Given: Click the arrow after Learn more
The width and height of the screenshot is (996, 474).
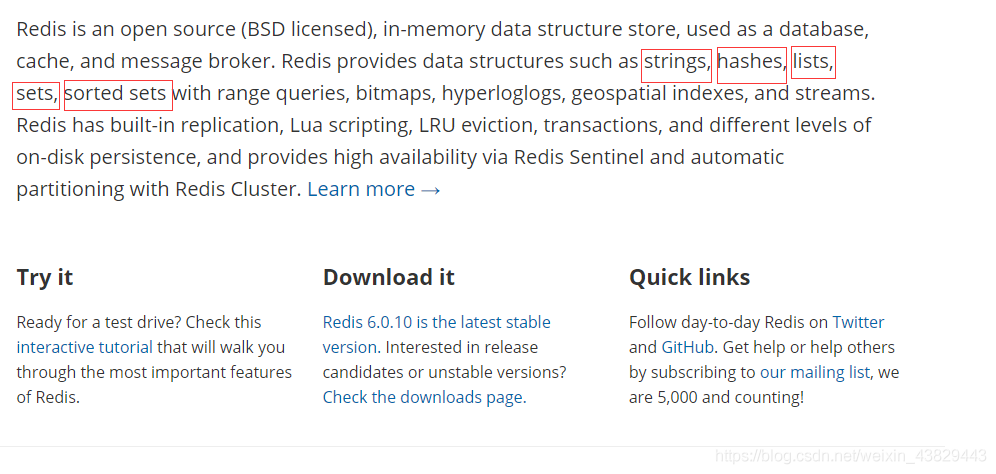Looking at the screenshot, I should click(431, 190).
